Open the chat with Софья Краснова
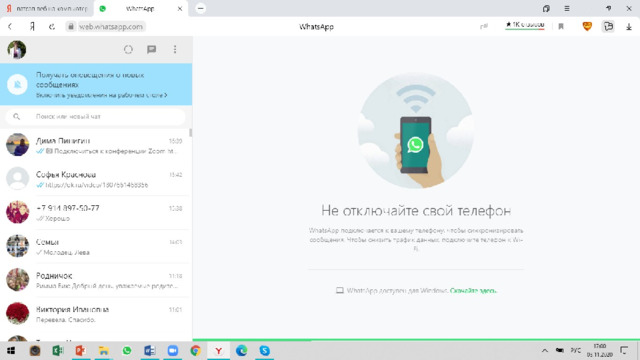 [x=96, y=179]
